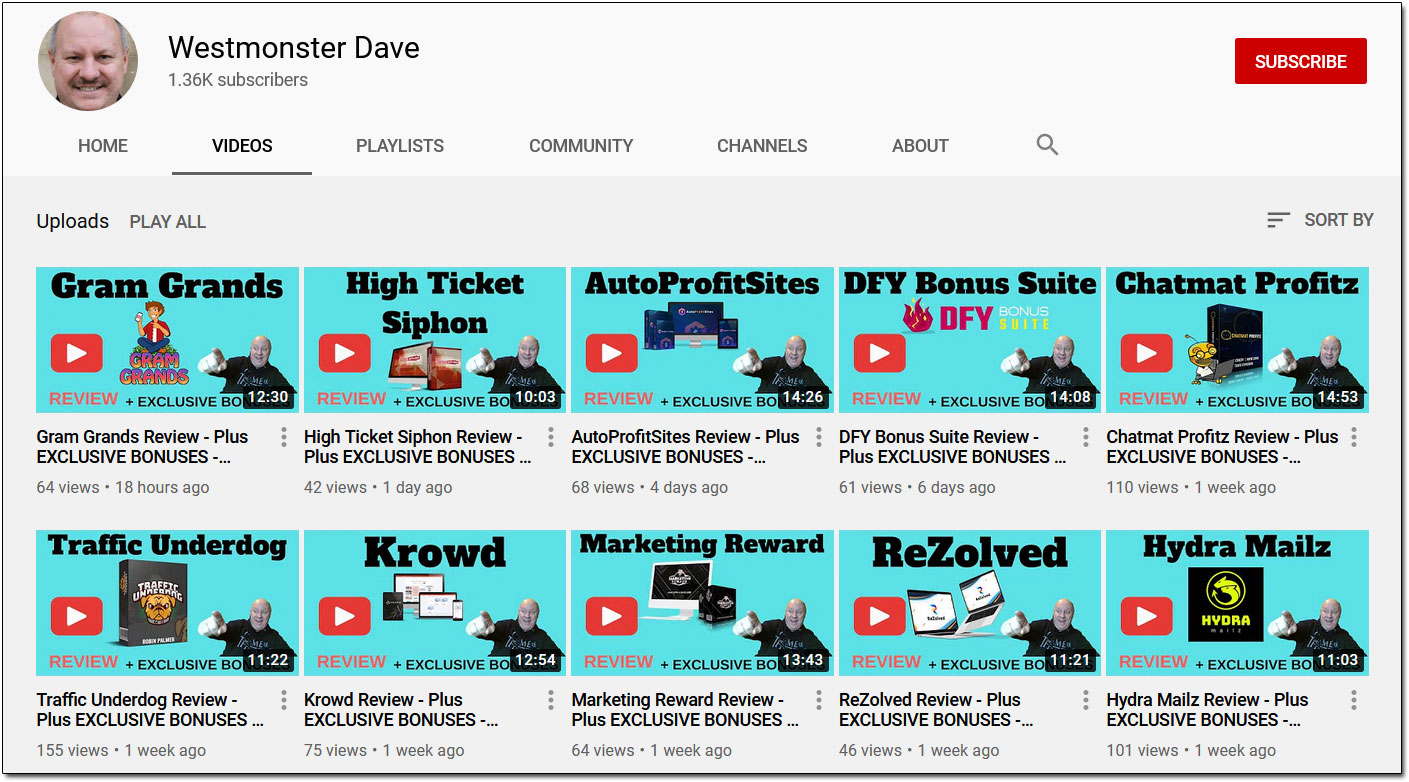
Task: Open the Krowd video thumbnail
Action: pyautogui.click(x=435, y=603)
